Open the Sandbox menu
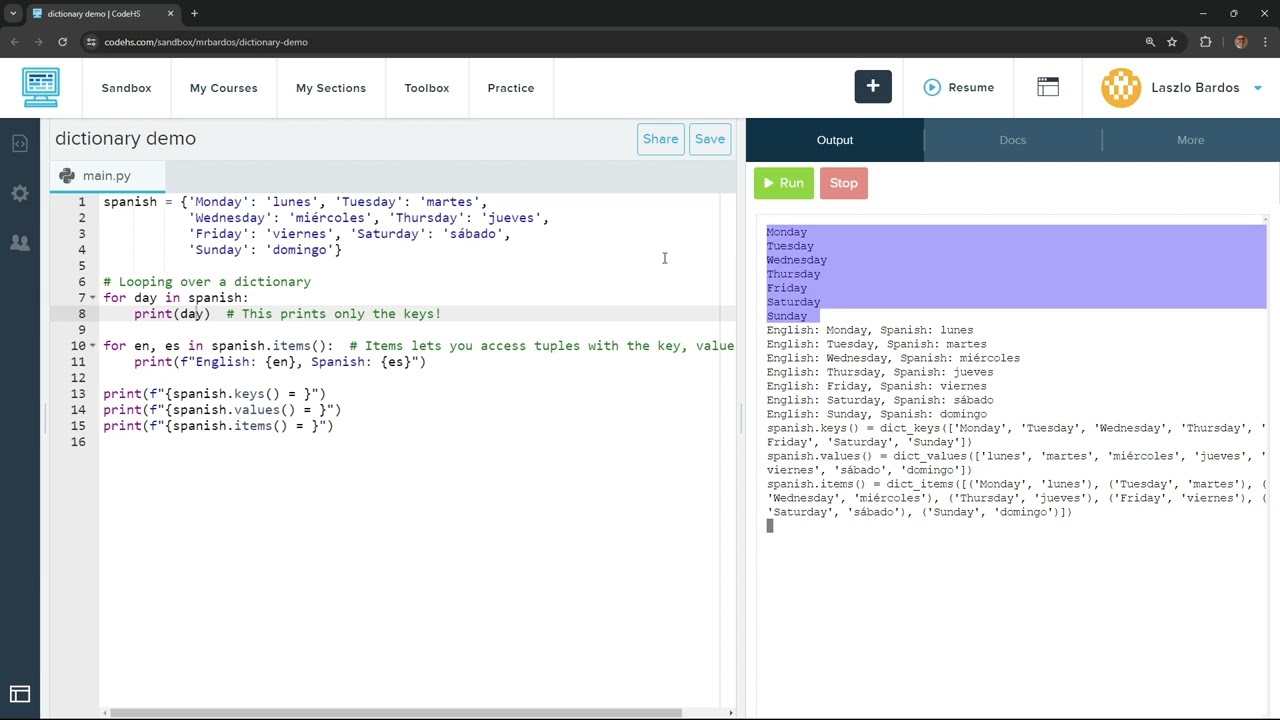The width and height of the screenshot is (1280, 720). pyautogui.click(x=126, y=88)
